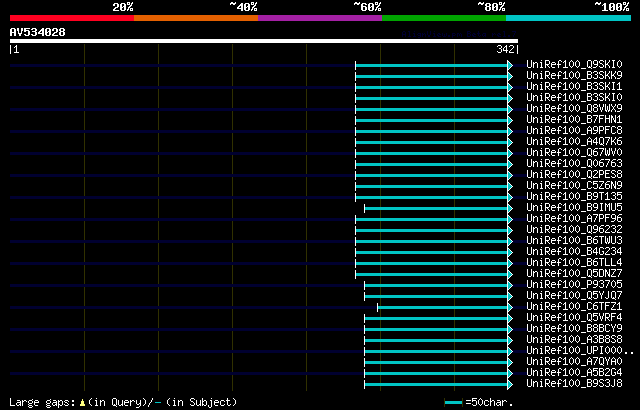Click the arrowhead ending the UniRef100_P93705 bar
Image resolution: width=640 pixels, height=410 pixels.
510,286
